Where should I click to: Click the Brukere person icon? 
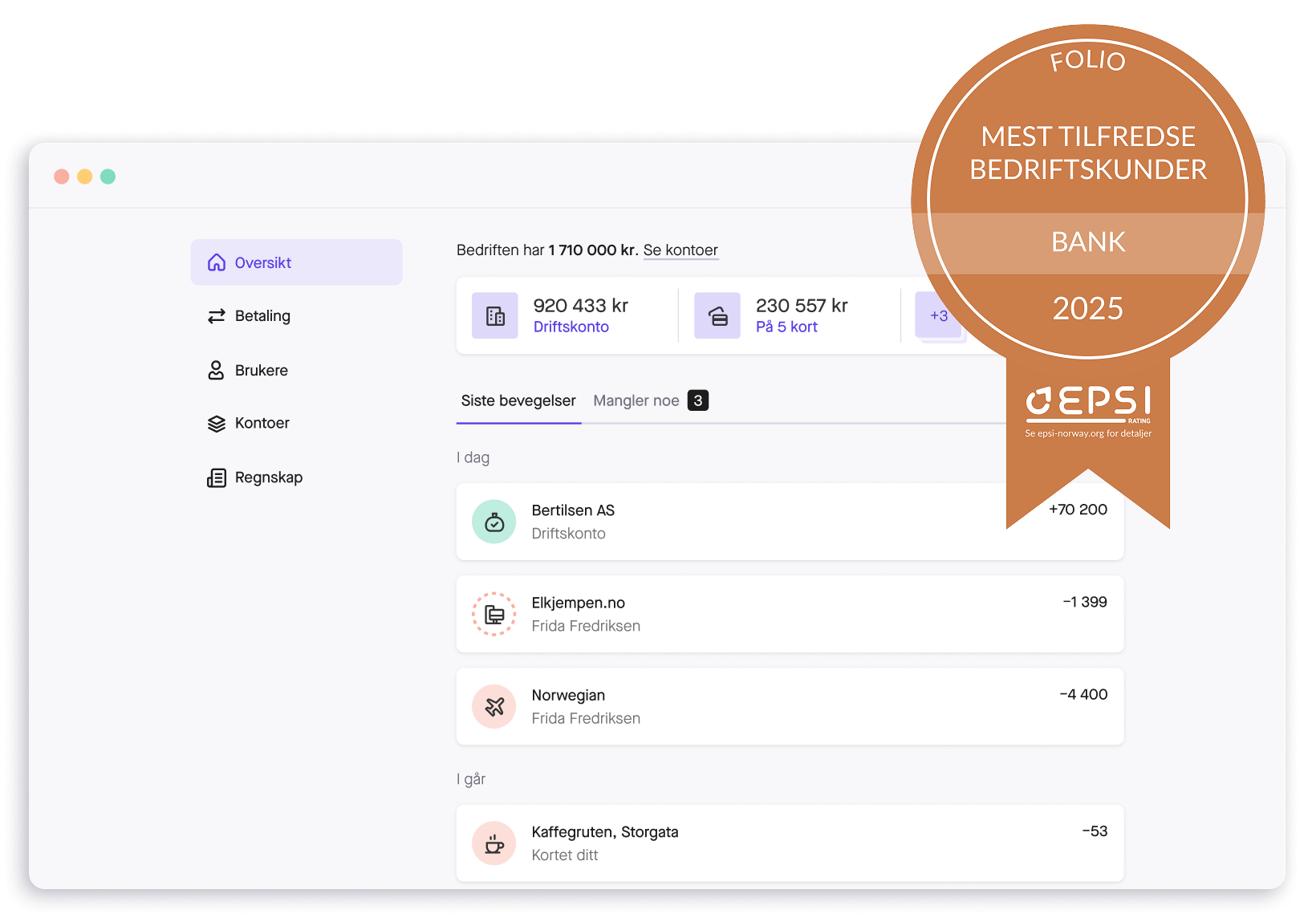pyautogui.click(x=216, y=370)
